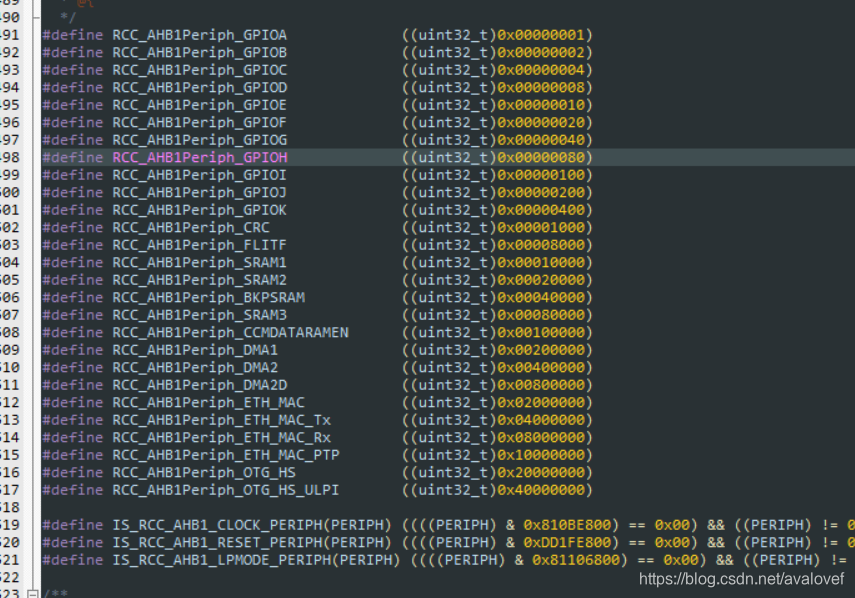The width and height of the screenshot is (855, 598).
Task: Click hex constant 0x10000000
Action: pos(541,455)
